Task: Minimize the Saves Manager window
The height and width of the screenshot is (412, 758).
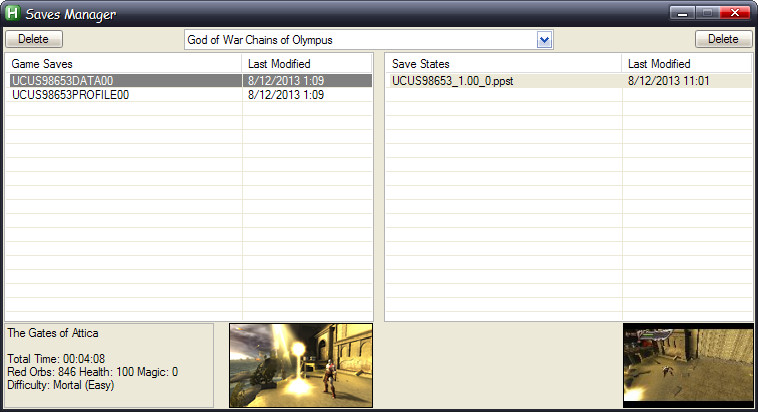Action: pyautogui.click(x=682, y=13)
